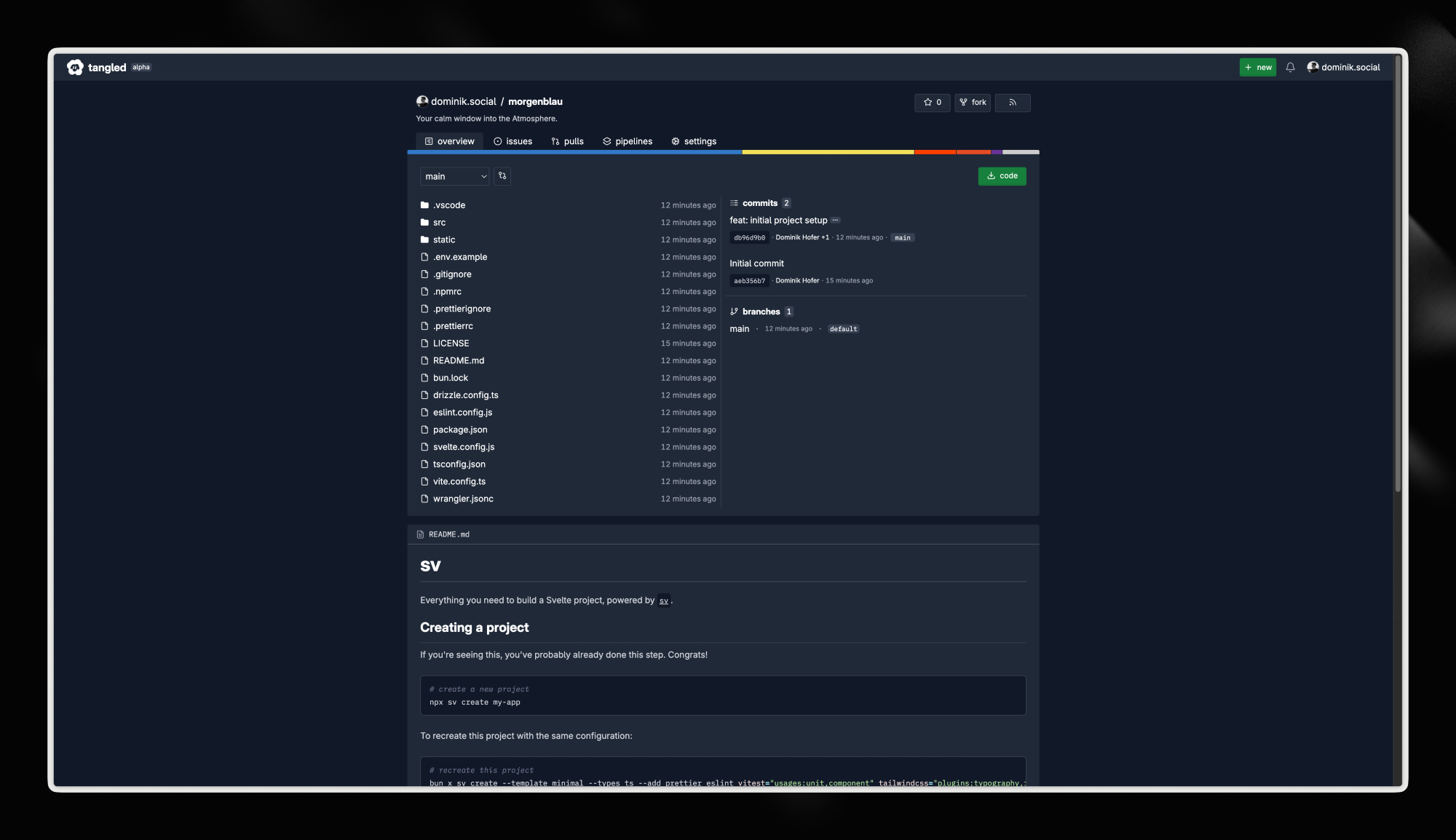This screenshot has height=840, width=1456.
Task: Fork the morgenblau repository
Action: coord(973,103)
